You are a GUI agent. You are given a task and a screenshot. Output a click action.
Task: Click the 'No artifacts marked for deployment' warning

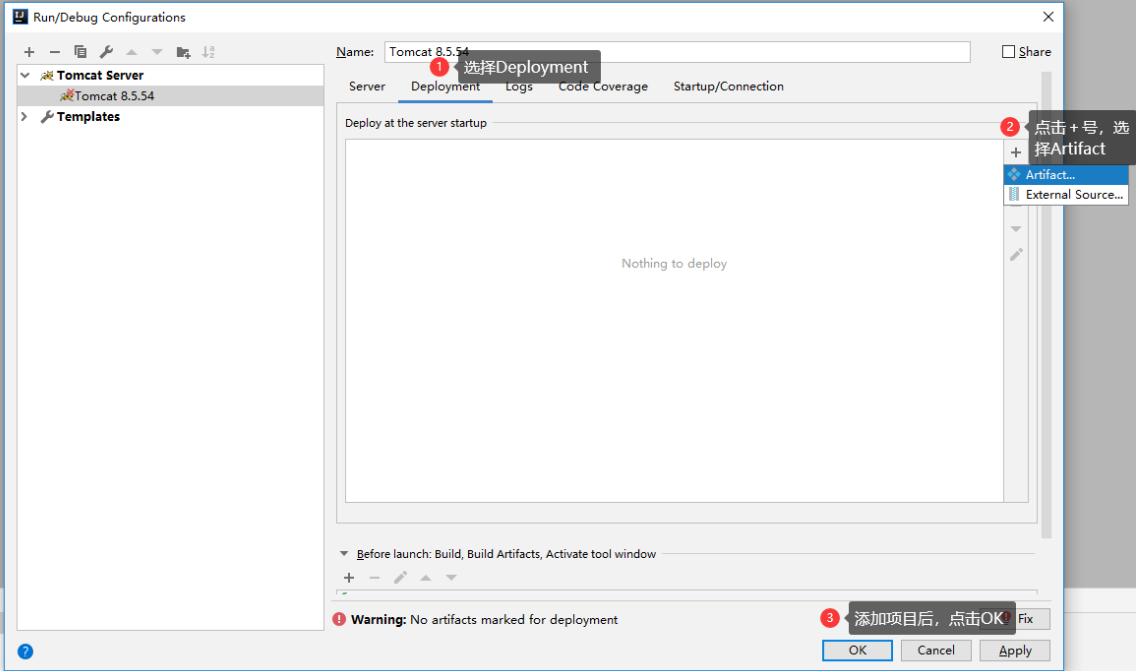pos(514,620)
